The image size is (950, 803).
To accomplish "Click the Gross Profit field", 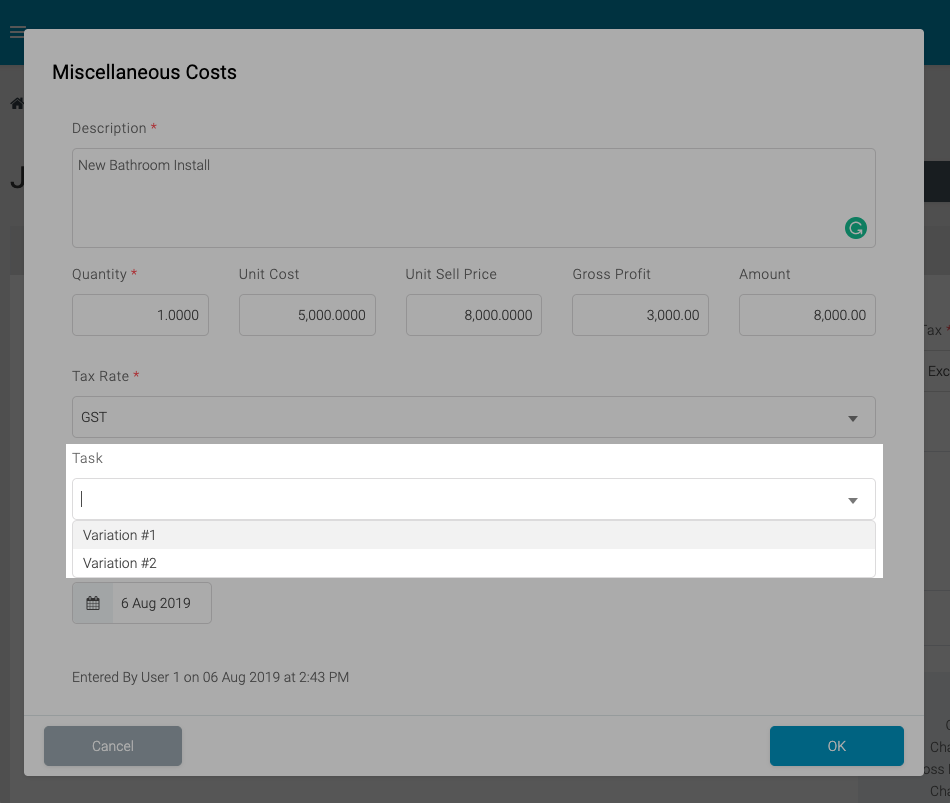I will [640, 315].
